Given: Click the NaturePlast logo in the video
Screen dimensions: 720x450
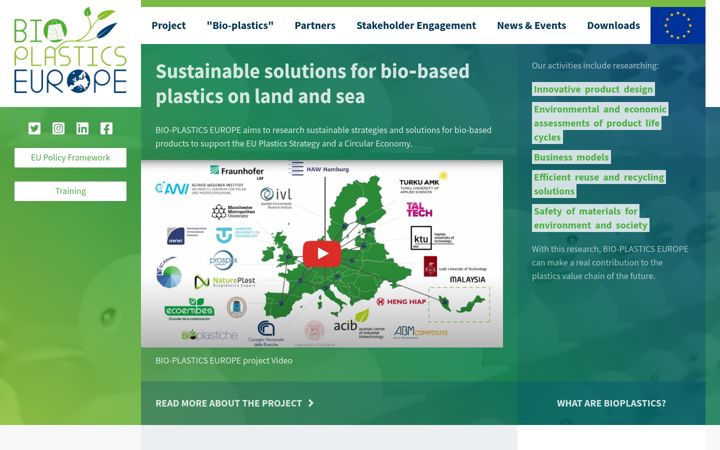Looking at the screenshot, I should (225, 281).
